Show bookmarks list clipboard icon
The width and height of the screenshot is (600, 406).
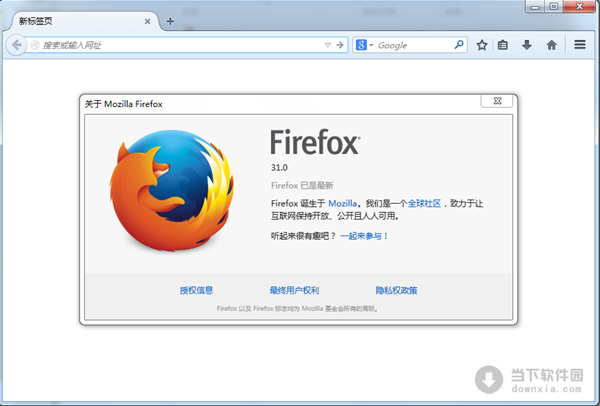click(x=503, y=45)
